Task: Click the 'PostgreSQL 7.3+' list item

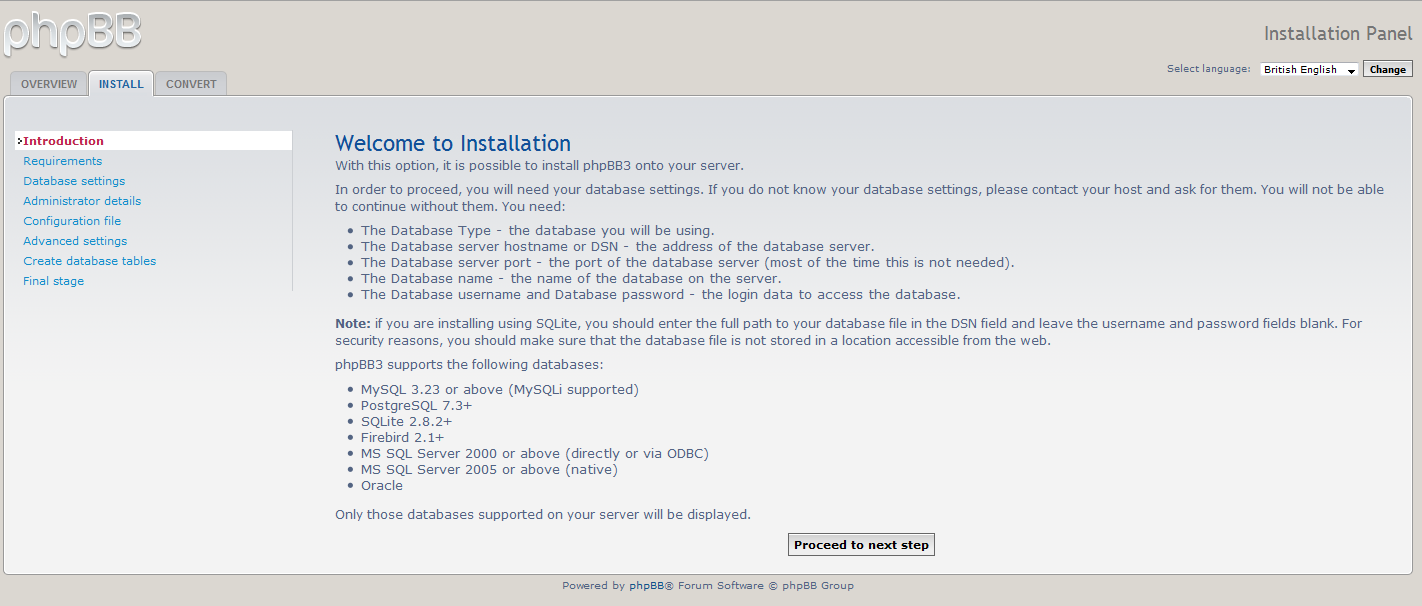Action: [416, 405]
